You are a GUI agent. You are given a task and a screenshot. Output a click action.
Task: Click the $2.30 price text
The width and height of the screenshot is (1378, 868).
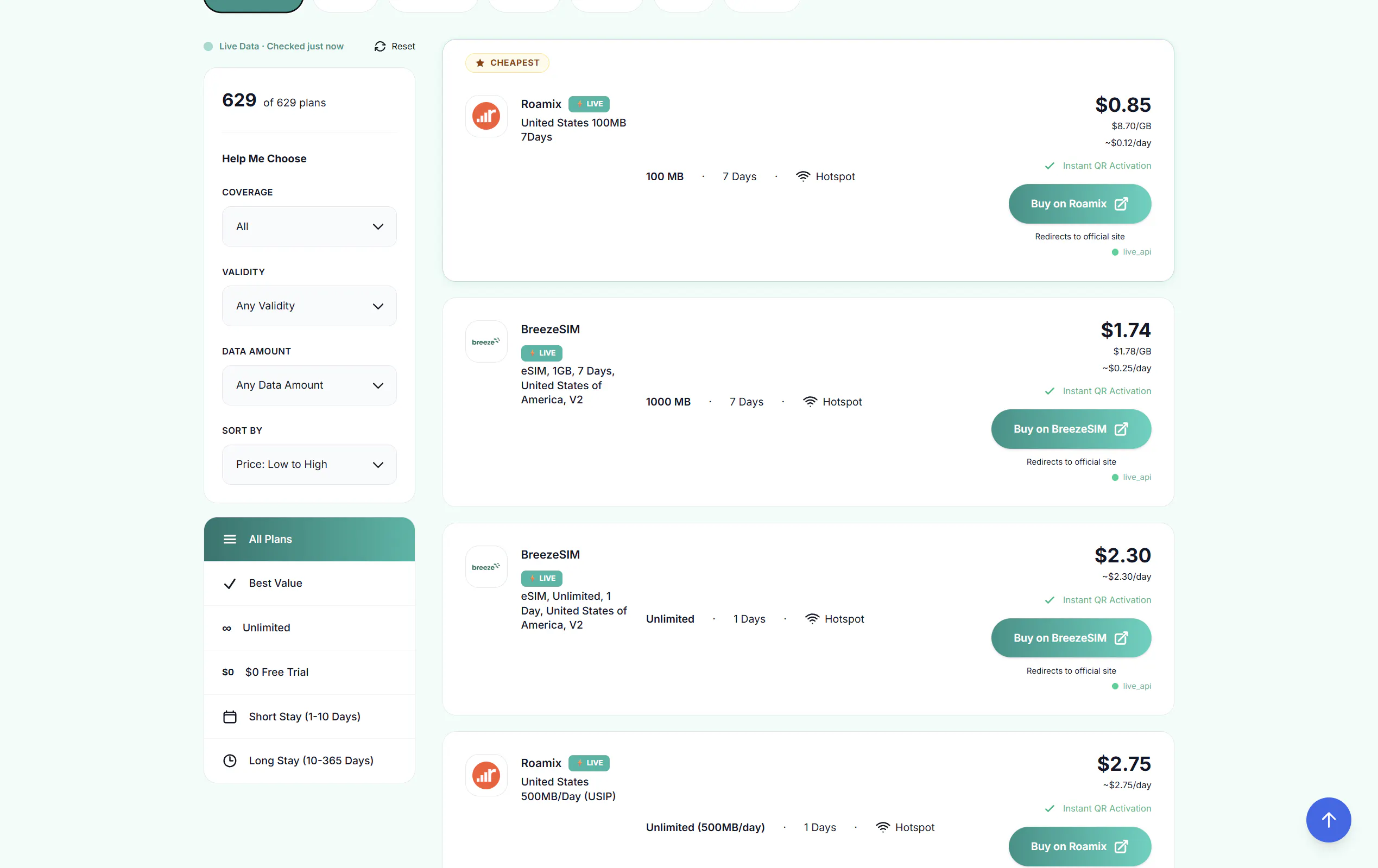pyautogui.click(x=1123, y=555)
